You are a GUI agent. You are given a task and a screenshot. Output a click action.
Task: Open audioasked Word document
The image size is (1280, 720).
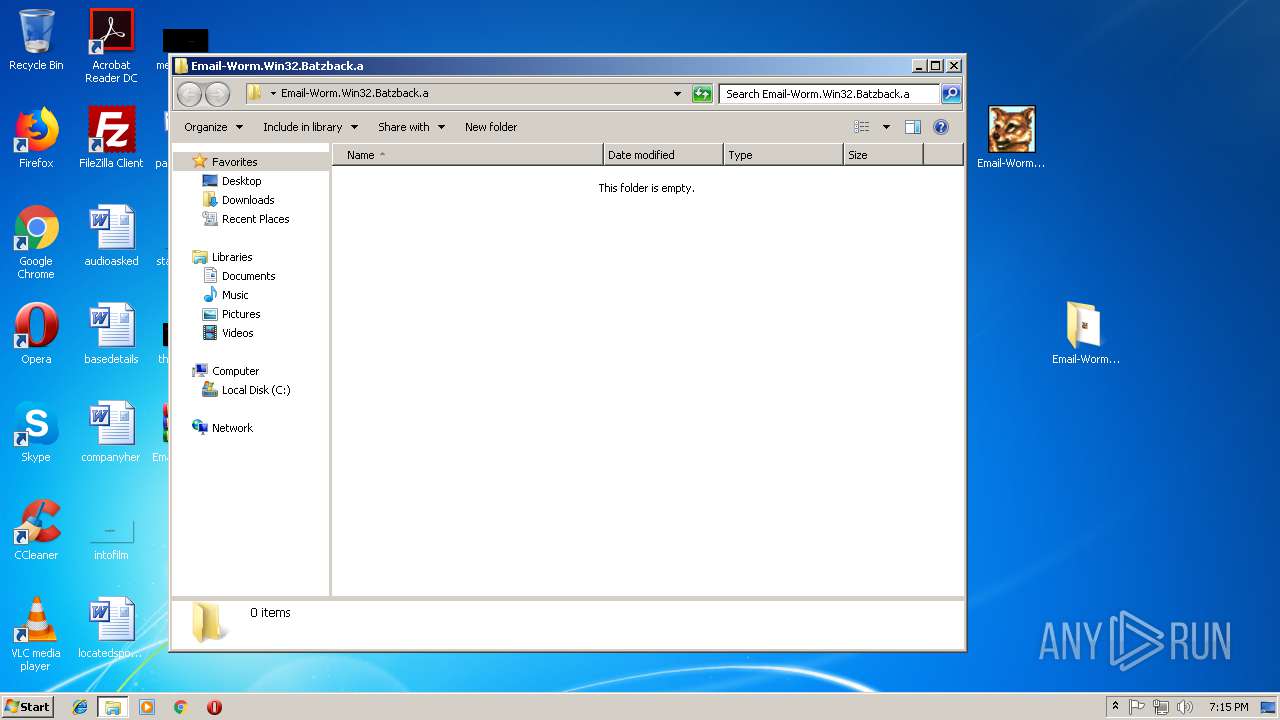coord(111,236)
